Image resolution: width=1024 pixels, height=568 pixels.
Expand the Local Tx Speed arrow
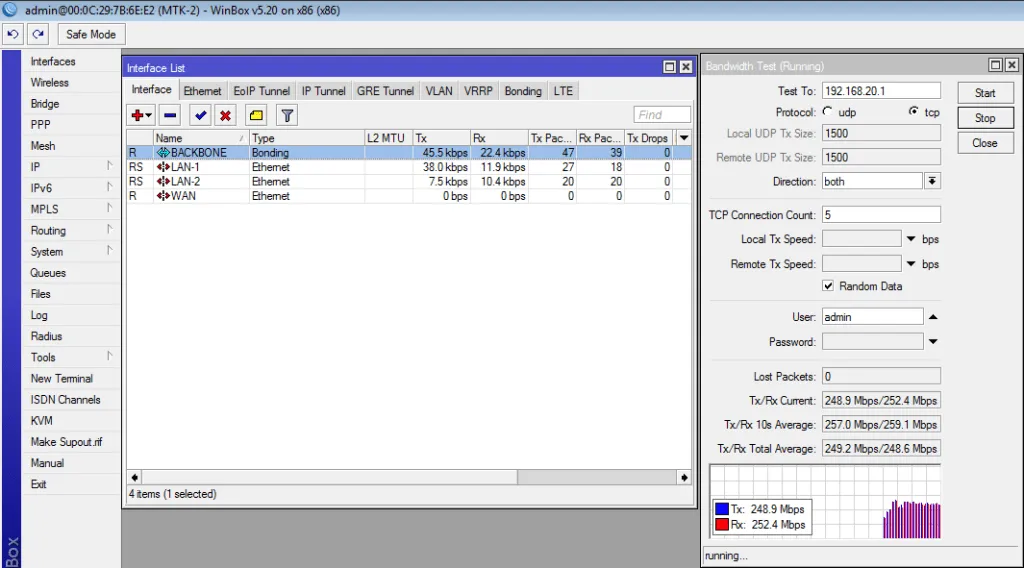click(911, 239)
